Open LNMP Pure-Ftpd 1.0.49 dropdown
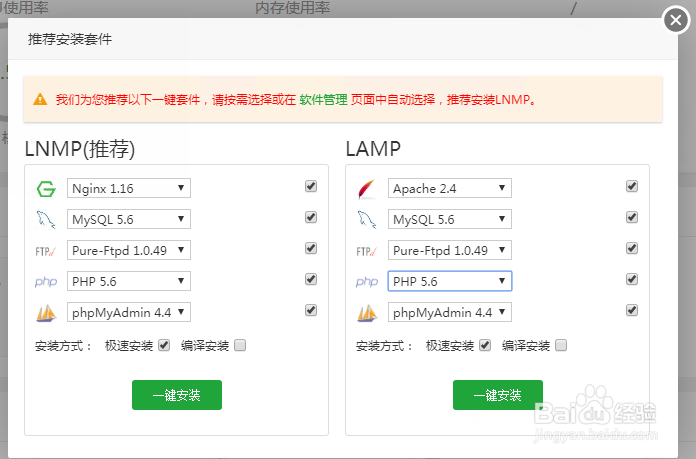 point(129,250)
